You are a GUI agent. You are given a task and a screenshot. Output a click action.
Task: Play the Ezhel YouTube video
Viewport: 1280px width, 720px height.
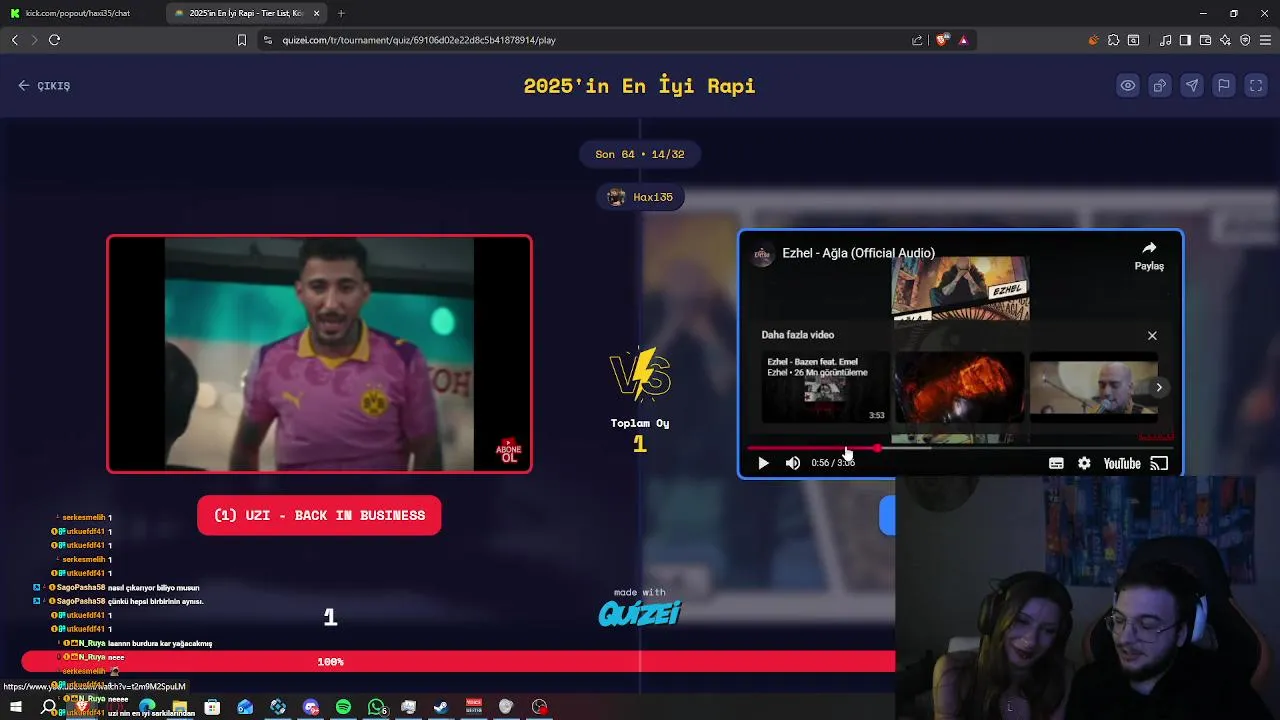tap(763, 463)
